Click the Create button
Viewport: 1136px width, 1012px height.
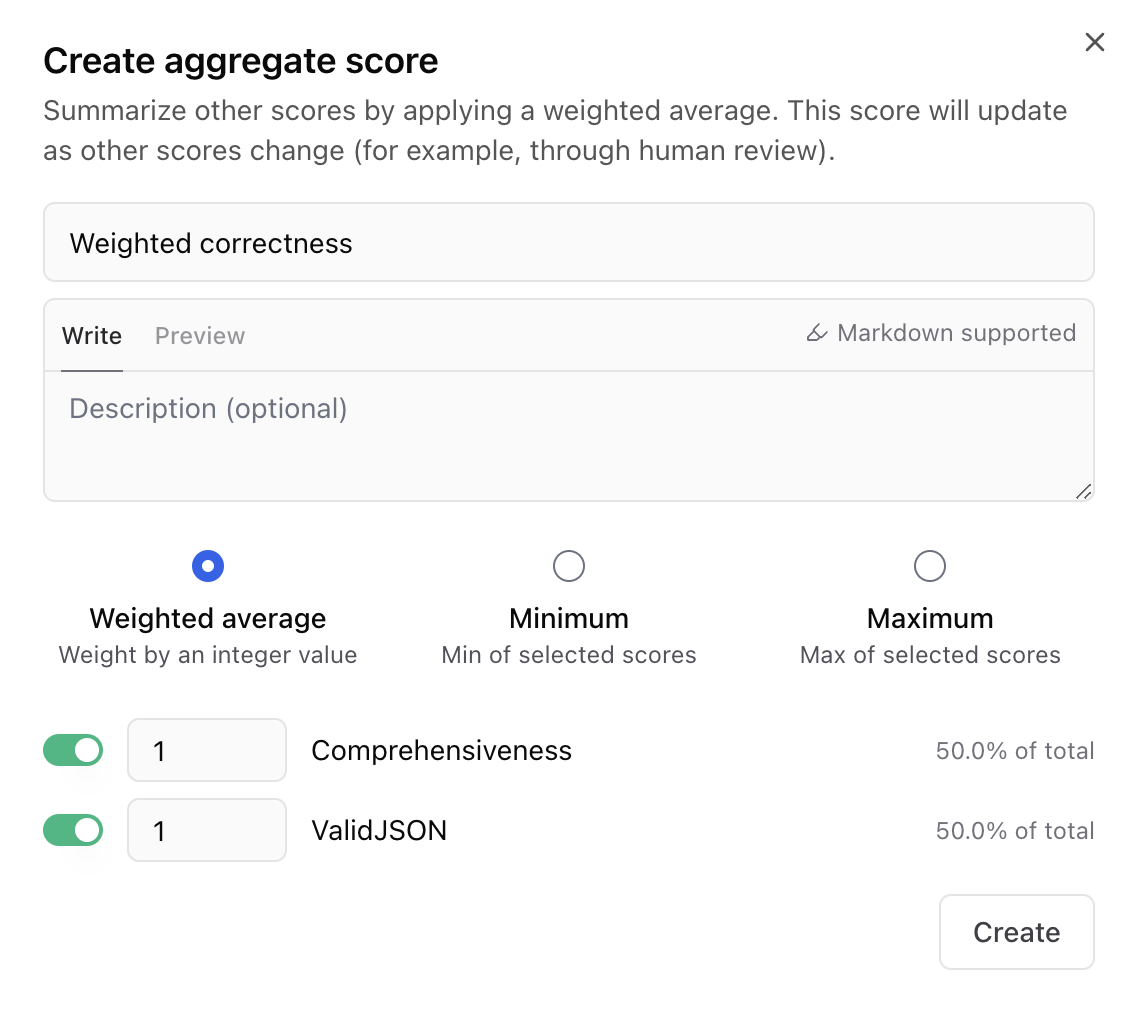(x=1016, y=931)
